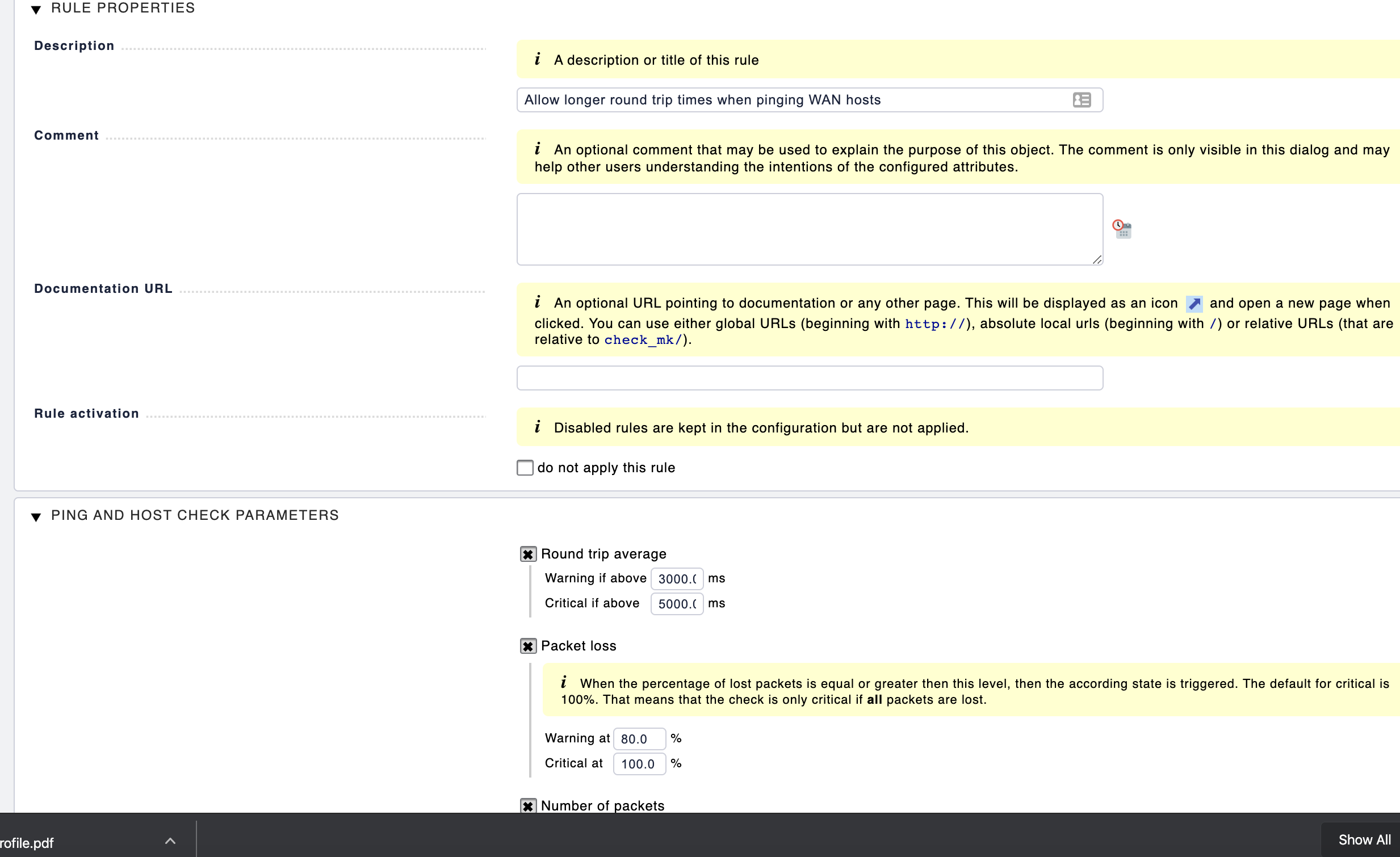Click Show All in downloads bar
The image size is (1400, 857).
[1364, 840]
